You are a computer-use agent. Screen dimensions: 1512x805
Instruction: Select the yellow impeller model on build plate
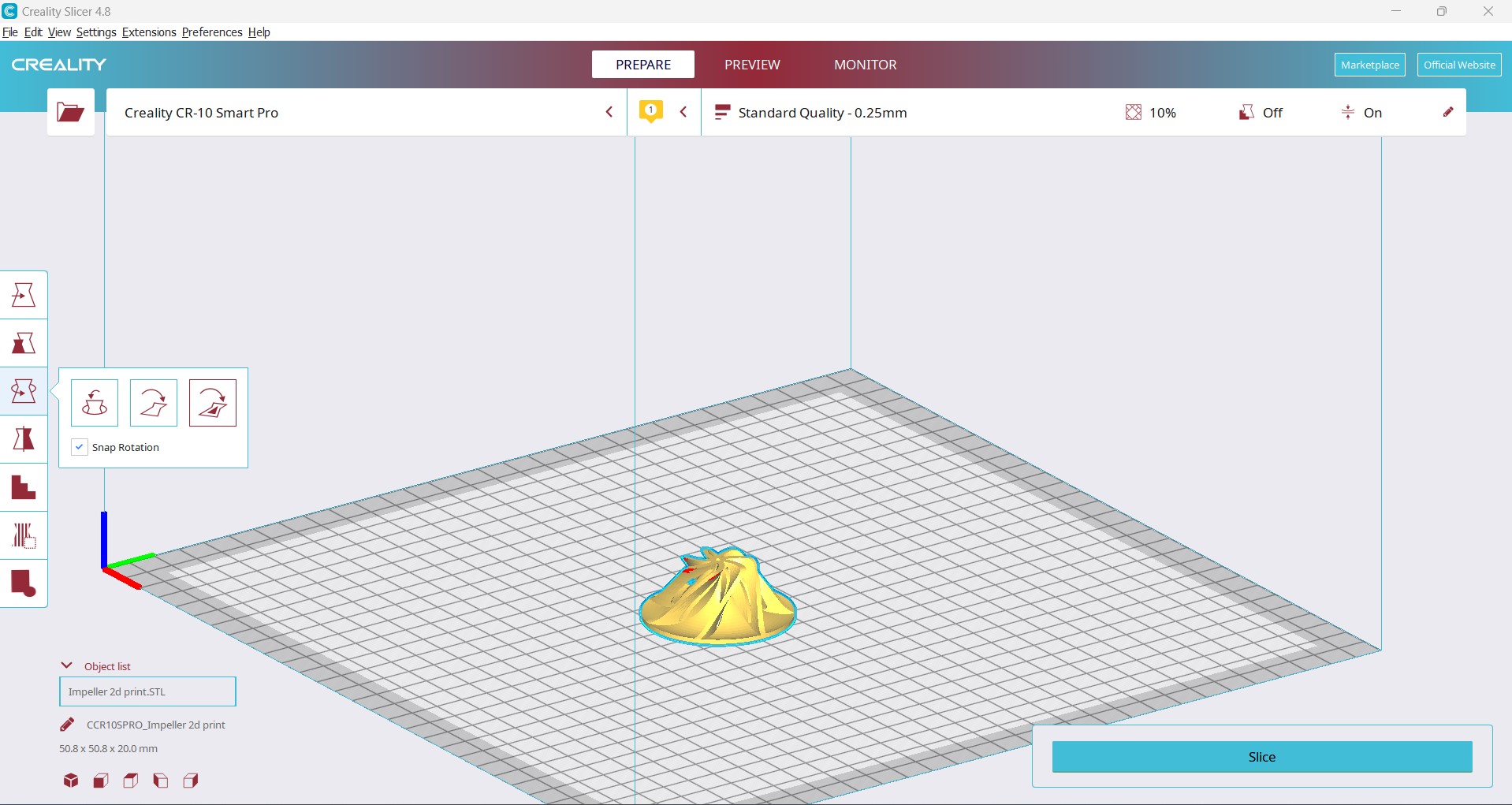click(717, 599)
